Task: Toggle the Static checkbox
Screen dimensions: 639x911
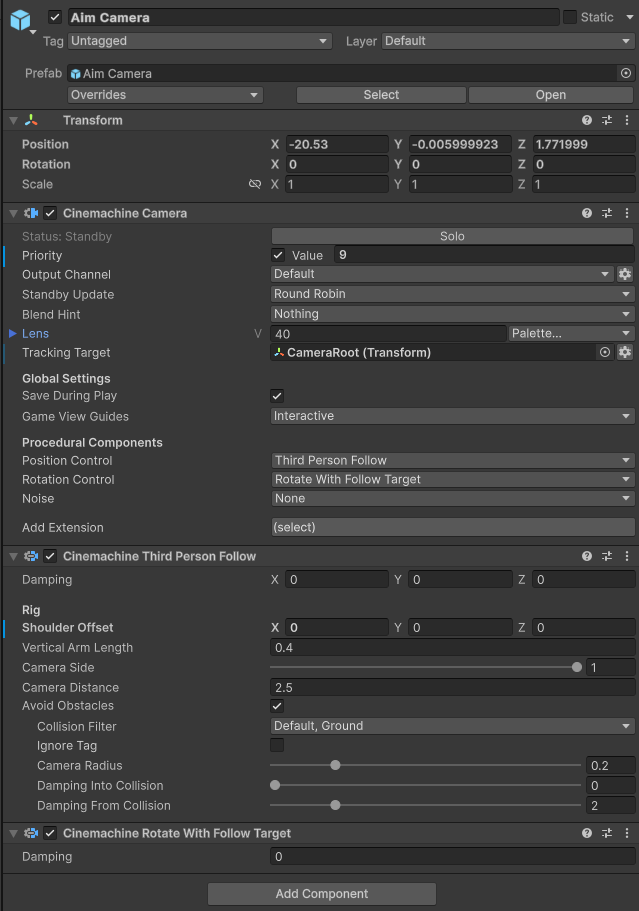Action: click(x=570, y=17)
